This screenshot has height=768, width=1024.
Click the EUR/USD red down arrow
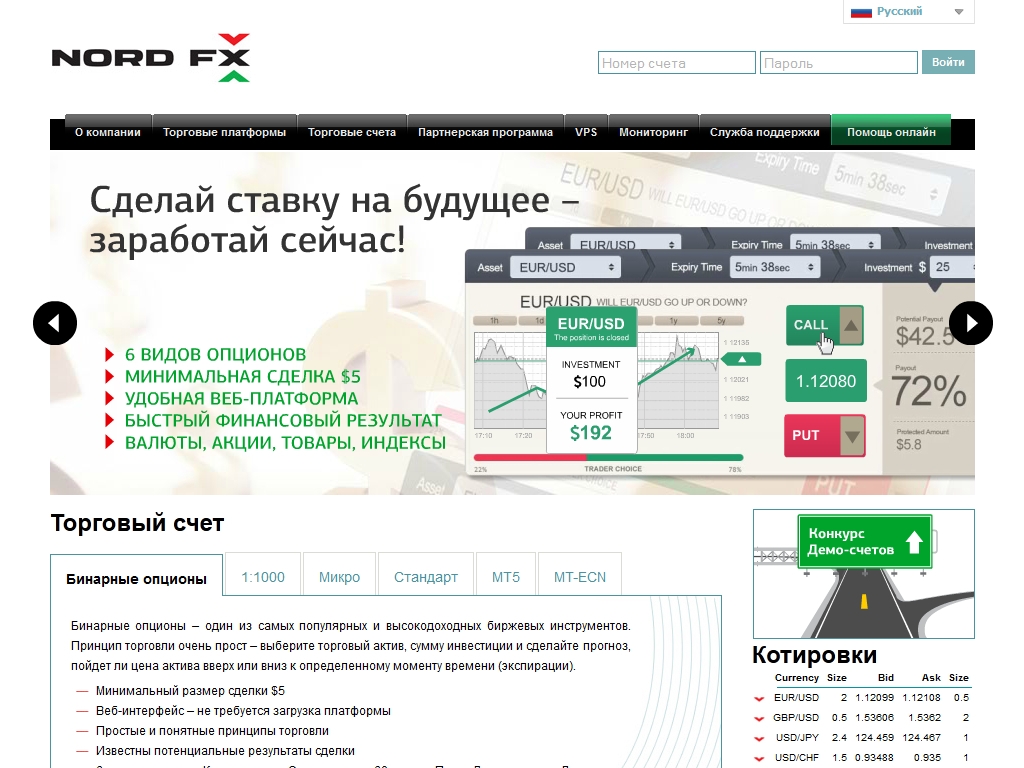pos(759,699)
